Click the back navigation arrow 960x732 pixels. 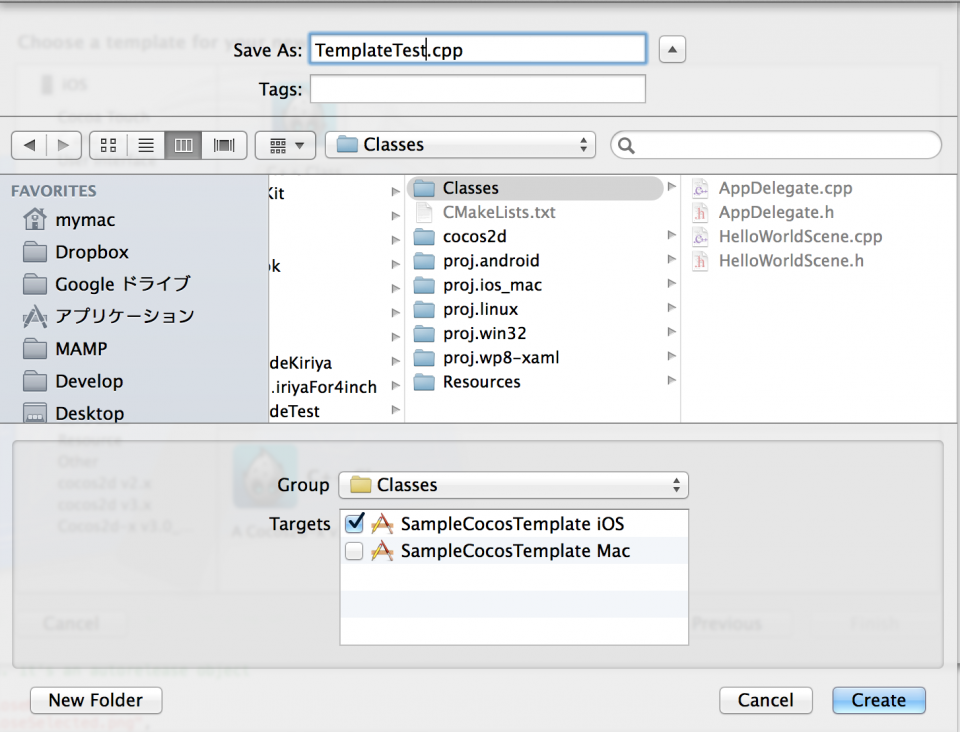29,145
